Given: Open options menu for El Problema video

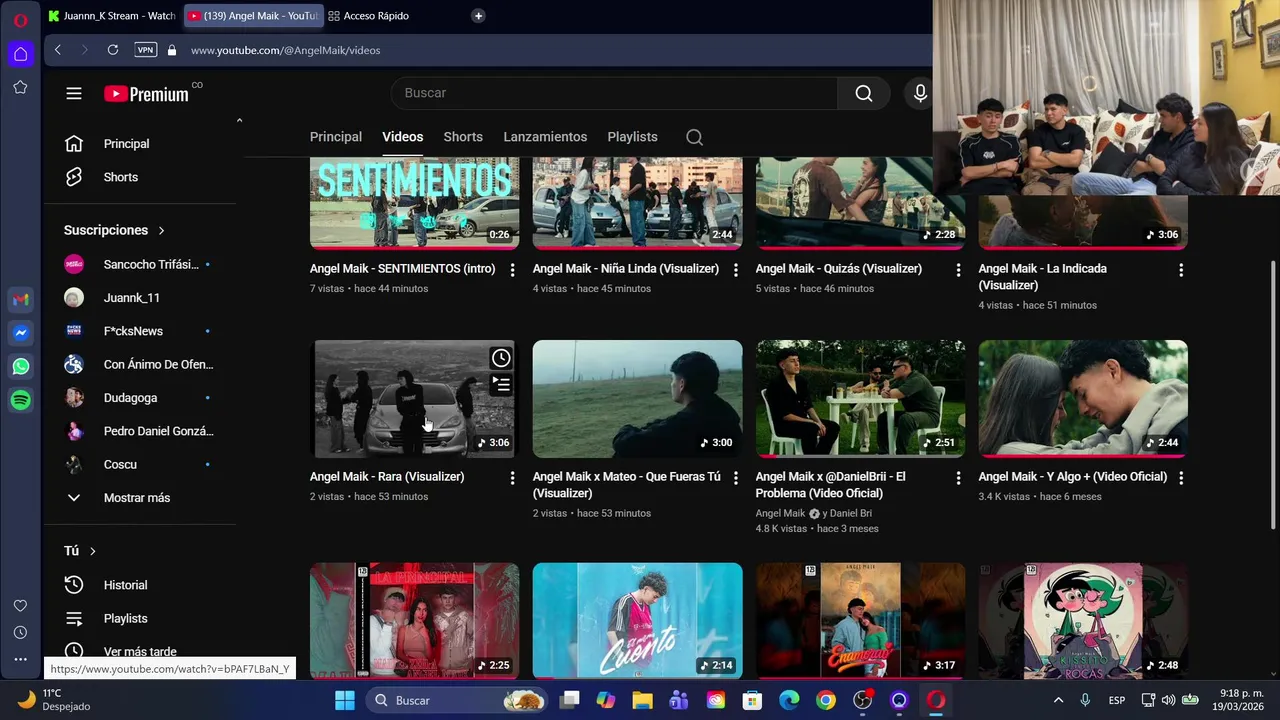Looking at the screenshot, I should click(958, 478).
